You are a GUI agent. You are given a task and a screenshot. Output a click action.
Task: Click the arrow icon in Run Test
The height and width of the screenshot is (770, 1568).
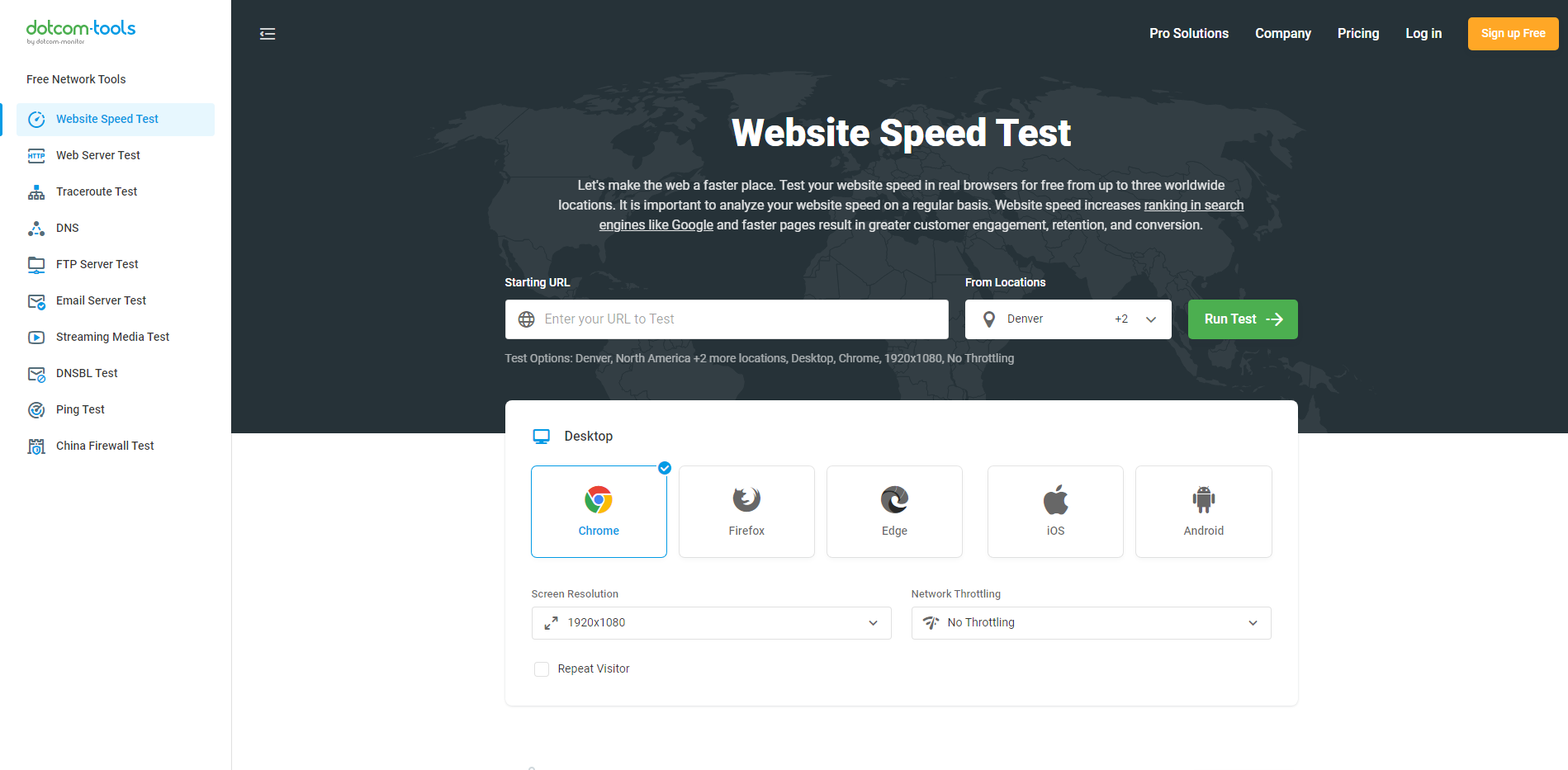click(1274, 319)
